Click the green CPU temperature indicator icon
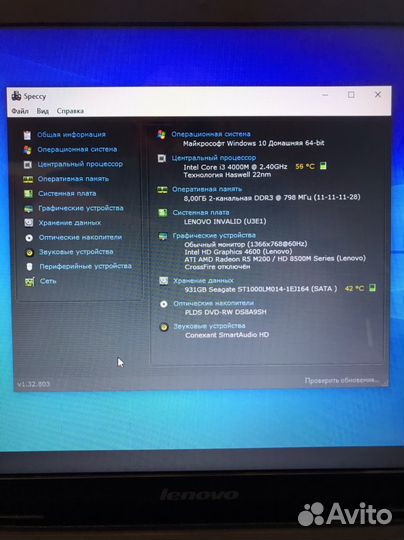 click(x=323, y=166)
